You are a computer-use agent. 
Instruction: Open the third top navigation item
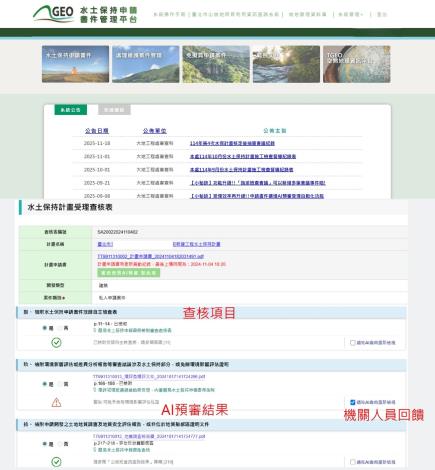tap(307, 14)
